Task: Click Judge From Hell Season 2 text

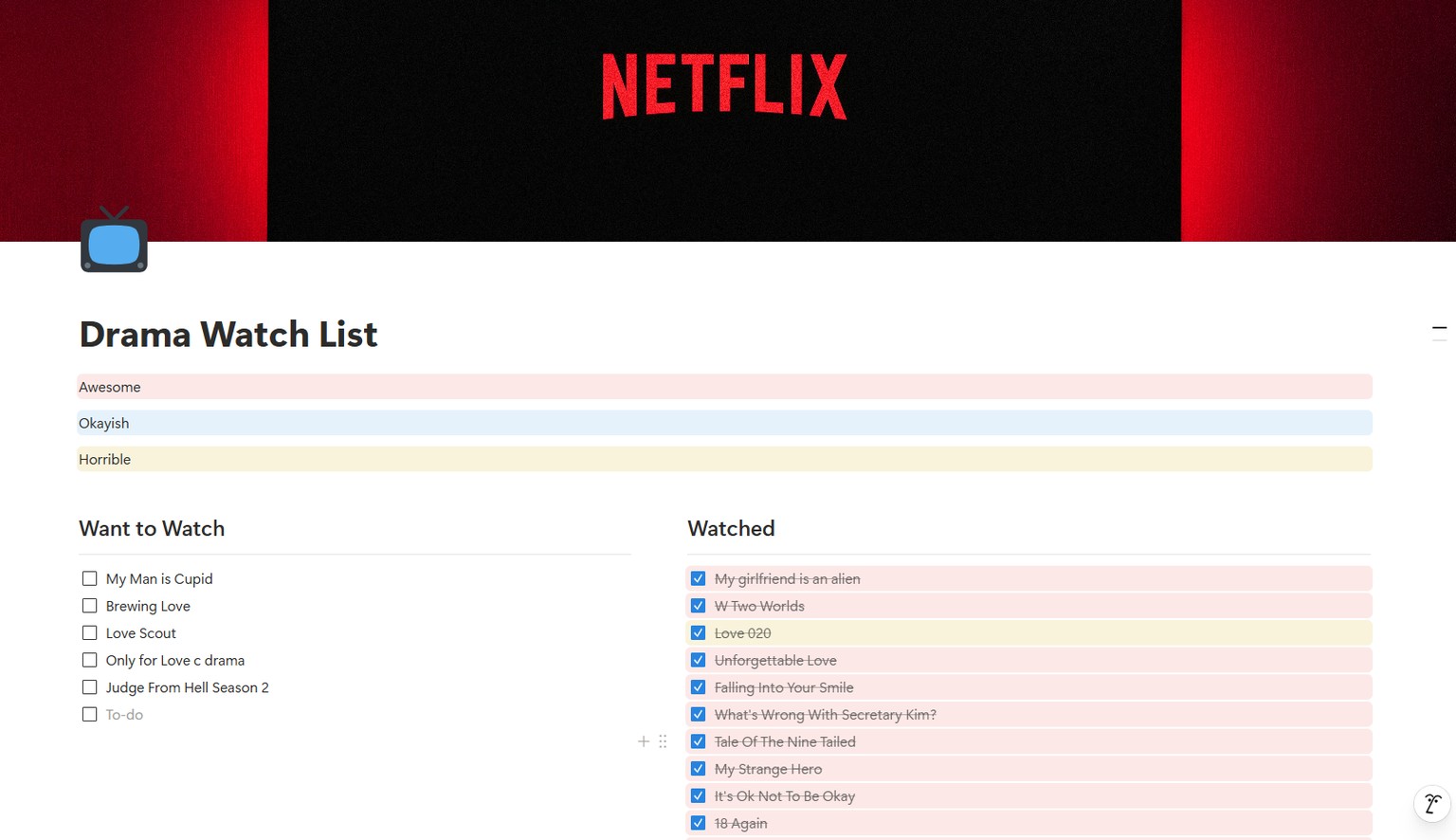Action: coord(188,687)
